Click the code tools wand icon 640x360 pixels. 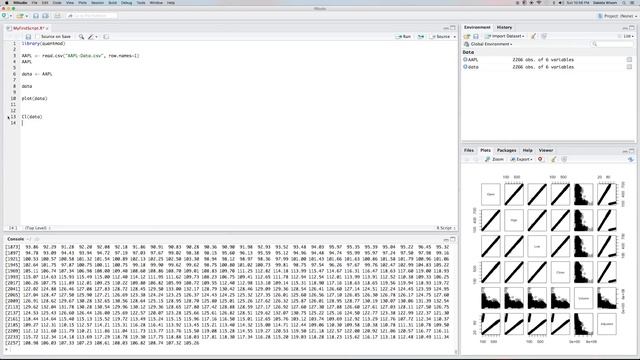coord(91,37)
